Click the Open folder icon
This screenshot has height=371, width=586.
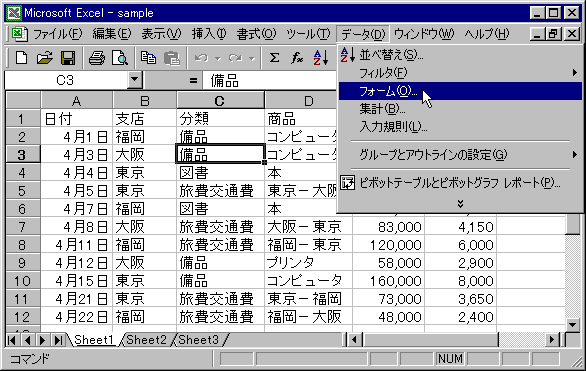pyautogui.click(x=45, y=58)
